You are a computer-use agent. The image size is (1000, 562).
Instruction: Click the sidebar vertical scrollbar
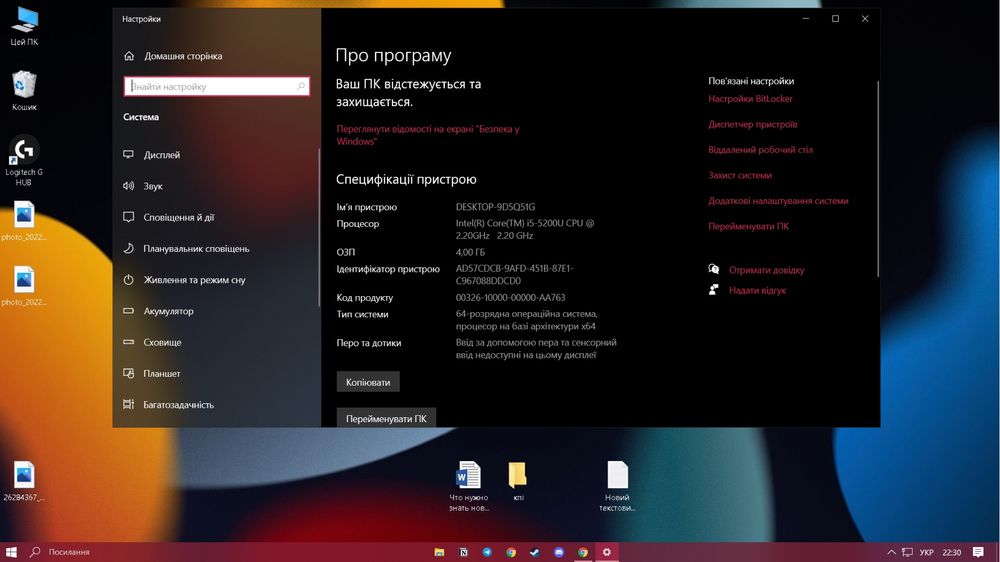point(319,227)
